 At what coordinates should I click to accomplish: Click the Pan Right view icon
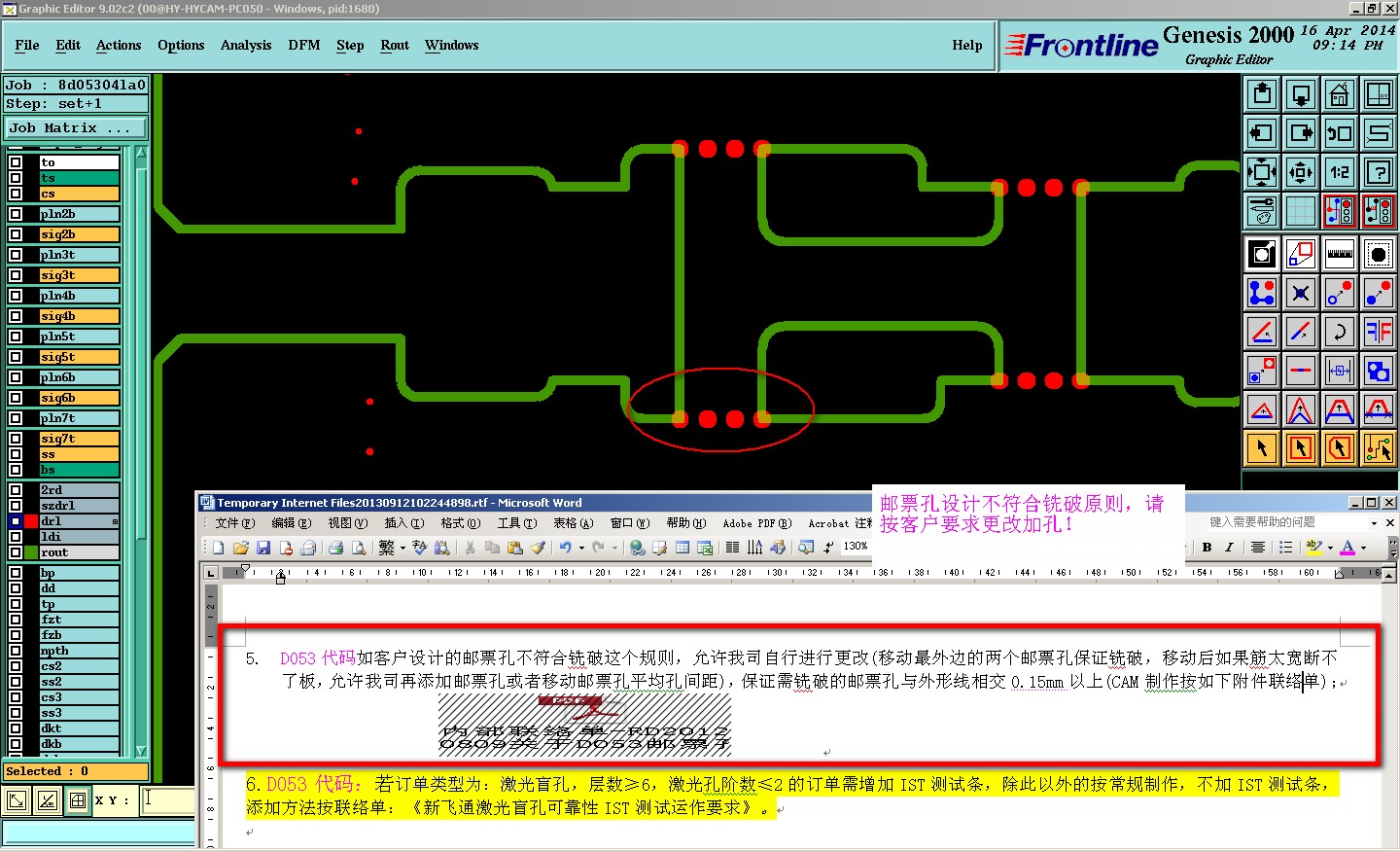click(1301, 133)
